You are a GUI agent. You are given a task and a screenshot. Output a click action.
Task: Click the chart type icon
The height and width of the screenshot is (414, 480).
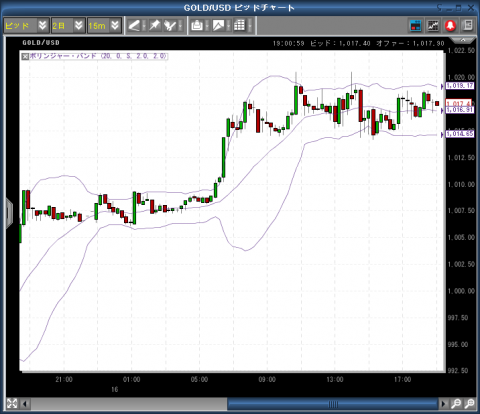point(219,26)
